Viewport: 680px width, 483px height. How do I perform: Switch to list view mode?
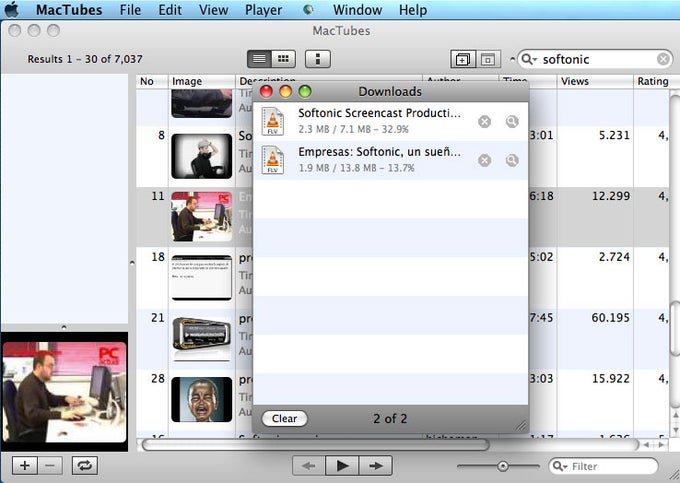[259, 59]
